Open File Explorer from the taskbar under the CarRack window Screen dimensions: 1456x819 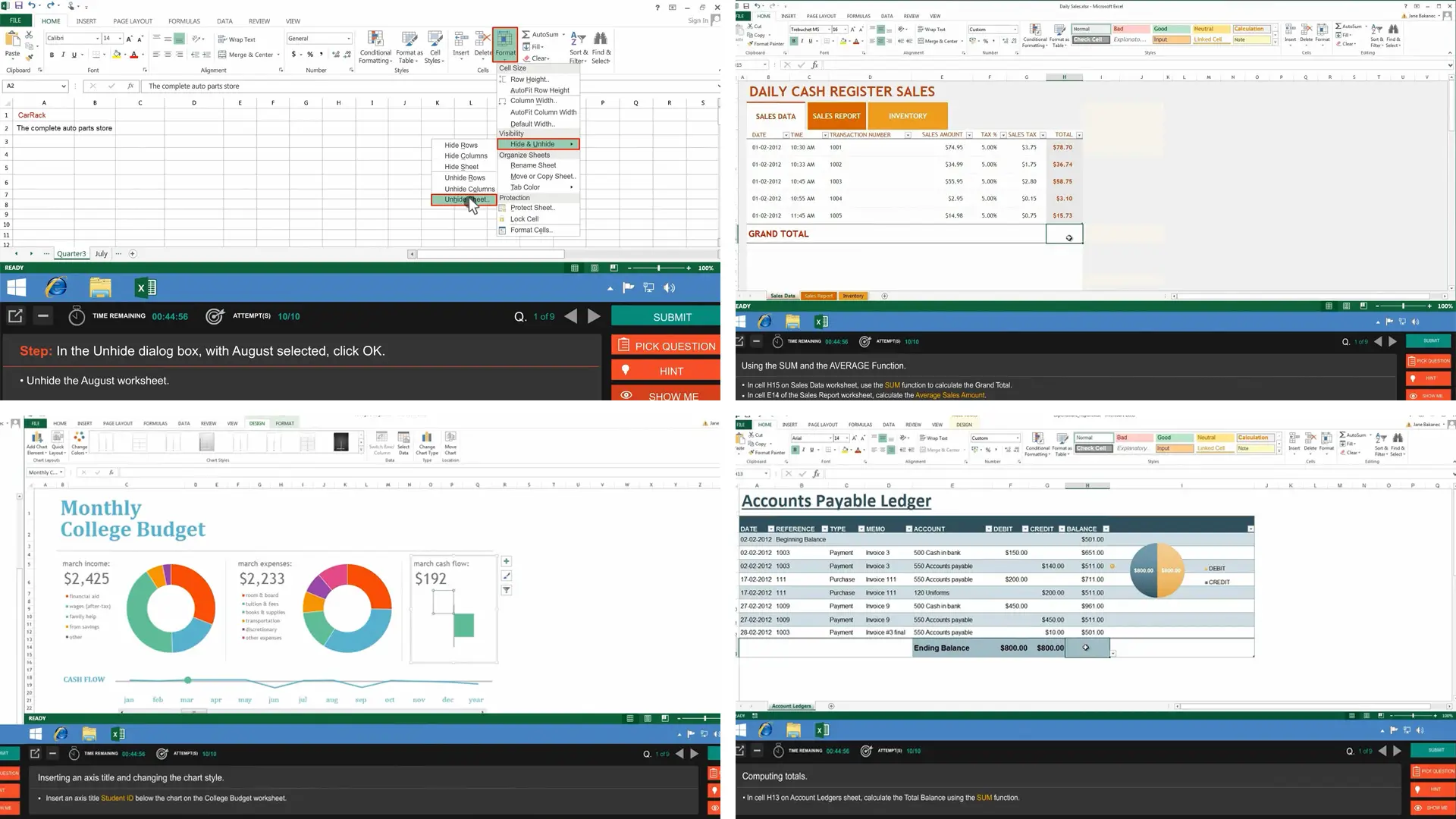[x=100, y=287]
